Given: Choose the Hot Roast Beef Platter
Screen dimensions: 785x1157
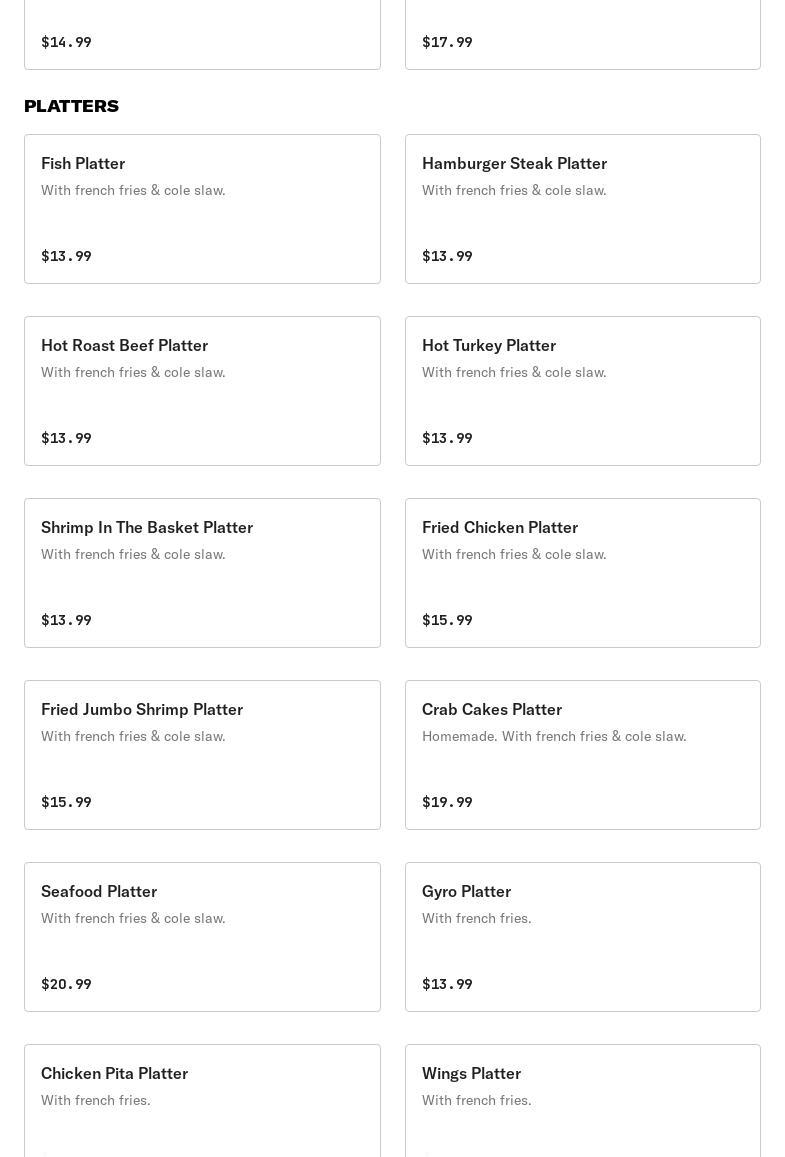Looking at the screenshot, I should [x=202, y=391].
